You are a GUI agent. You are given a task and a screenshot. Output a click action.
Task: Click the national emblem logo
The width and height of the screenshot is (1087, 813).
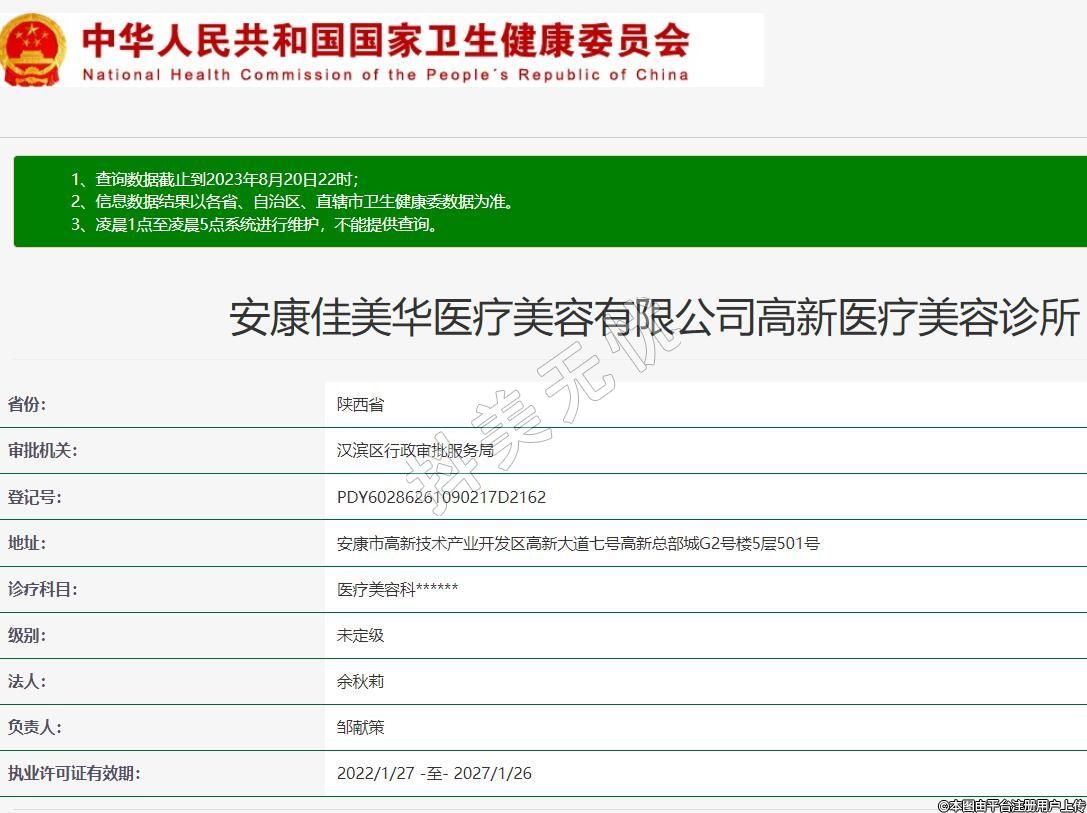[33, 49]
